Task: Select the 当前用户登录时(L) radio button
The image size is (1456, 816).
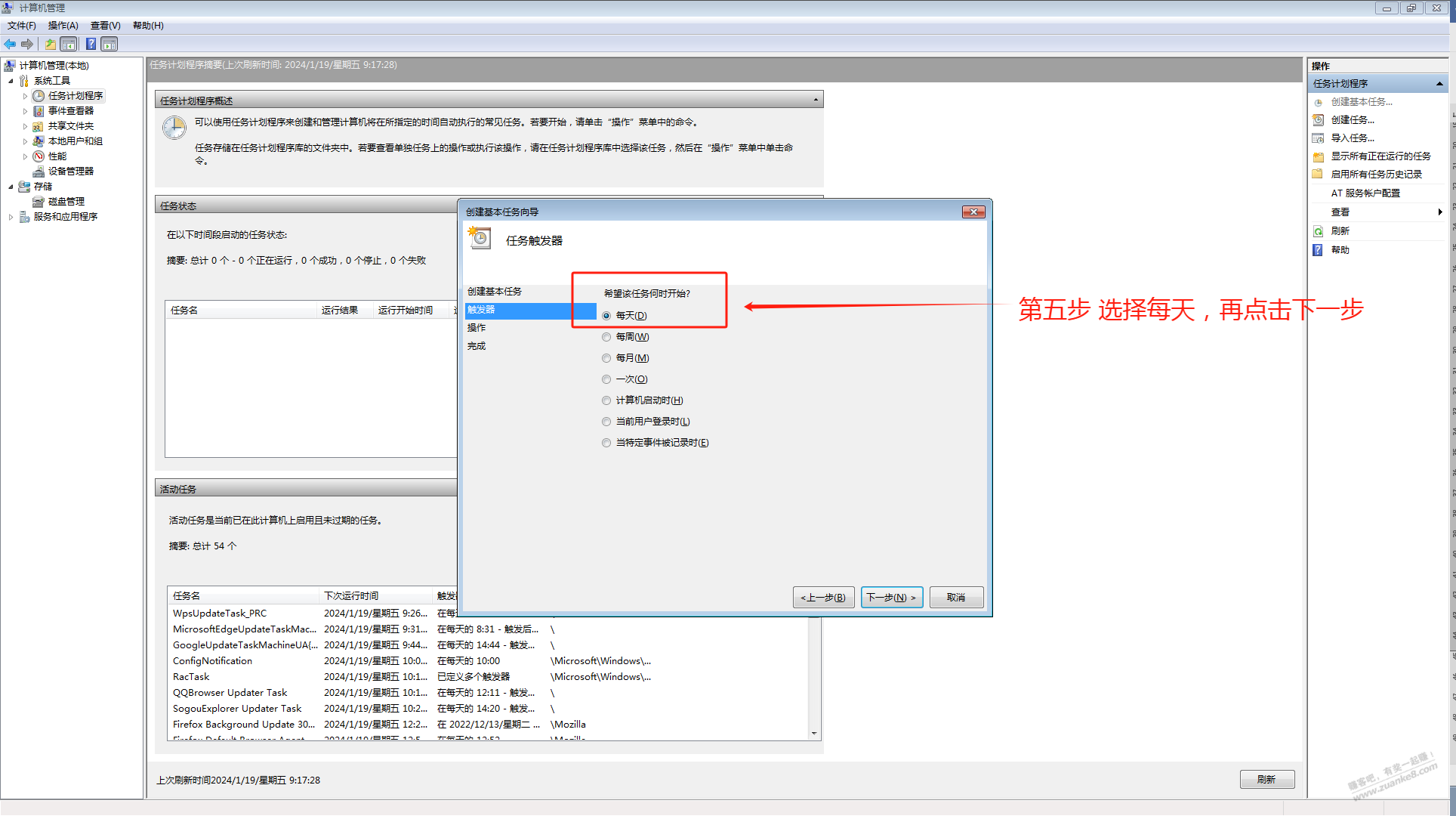Action: 606,422
